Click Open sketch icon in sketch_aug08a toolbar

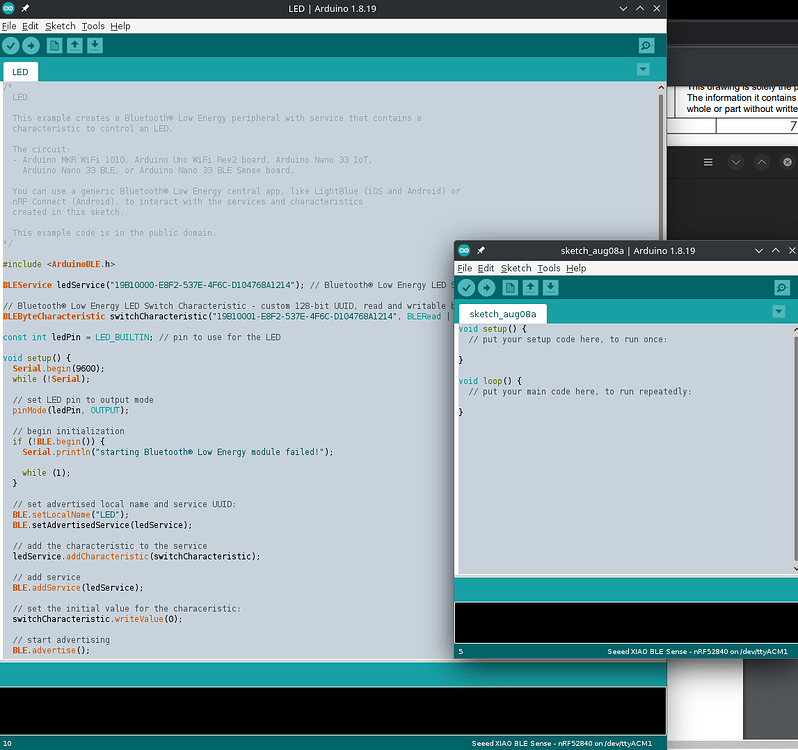tap(530, 288)
